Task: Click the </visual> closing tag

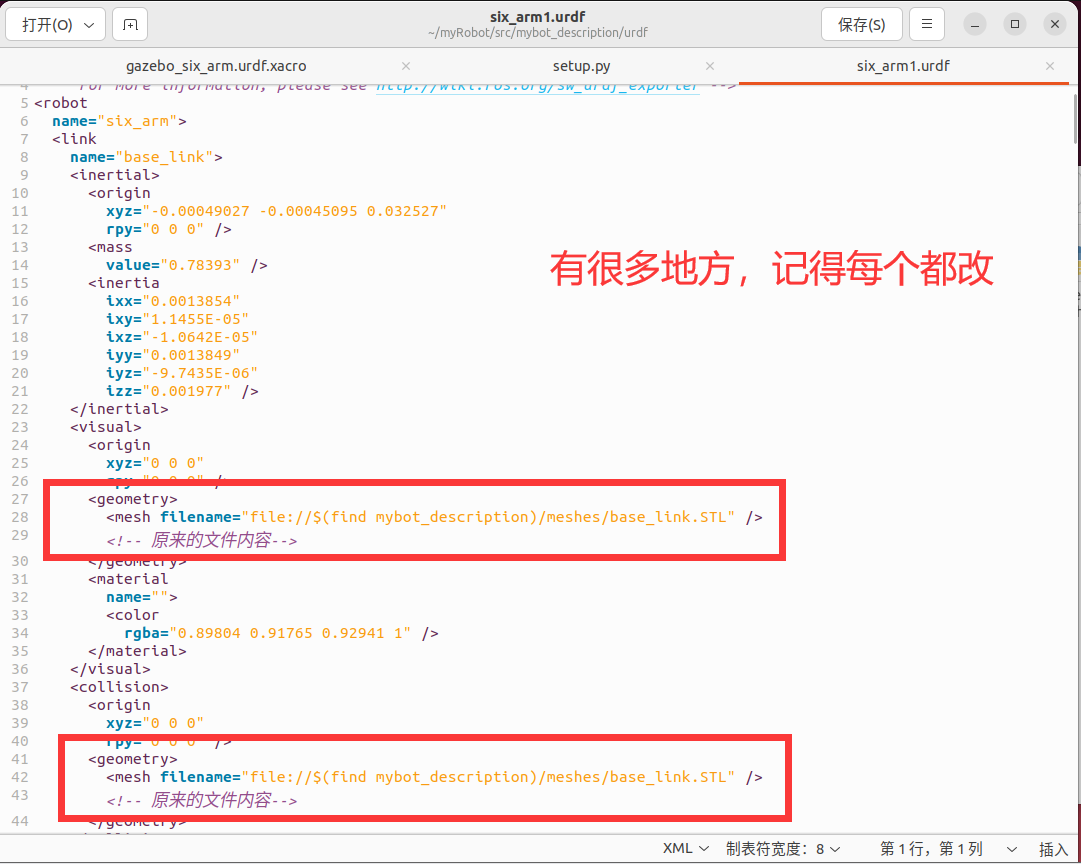Action: (110, 669)
